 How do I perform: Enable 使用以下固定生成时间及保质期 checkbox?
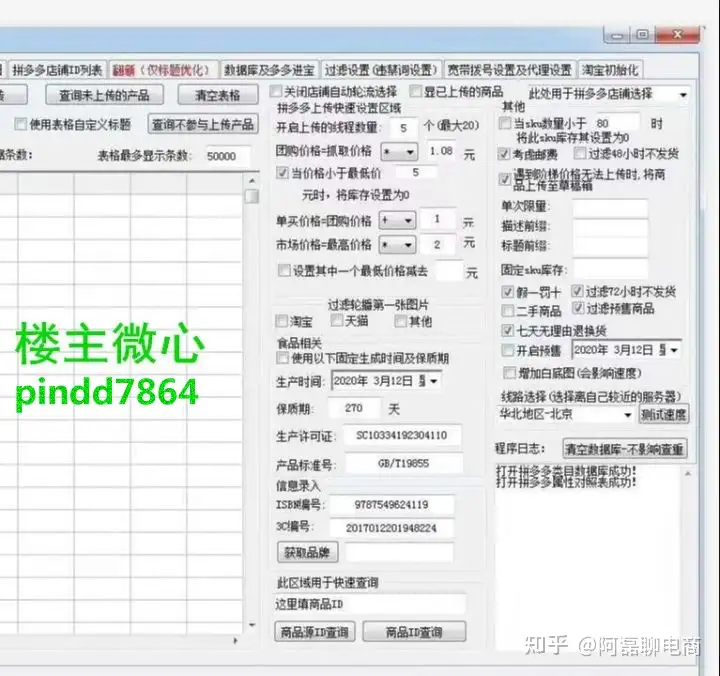pyautogui.click(x=283, y=357)
